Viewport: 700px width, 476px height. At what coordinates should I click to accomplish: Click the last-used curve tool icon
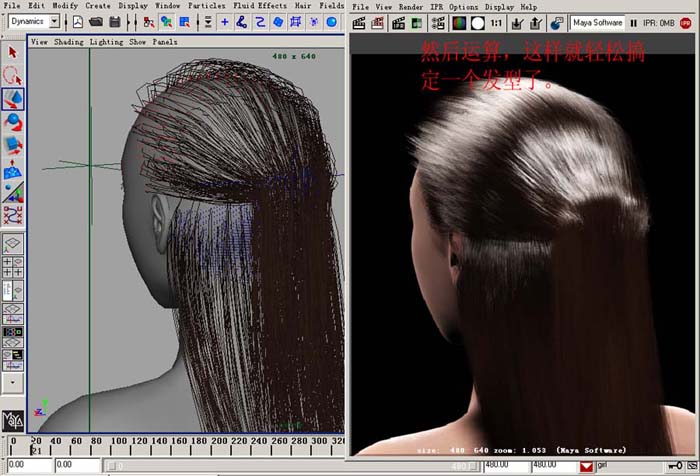click(12, 215)
